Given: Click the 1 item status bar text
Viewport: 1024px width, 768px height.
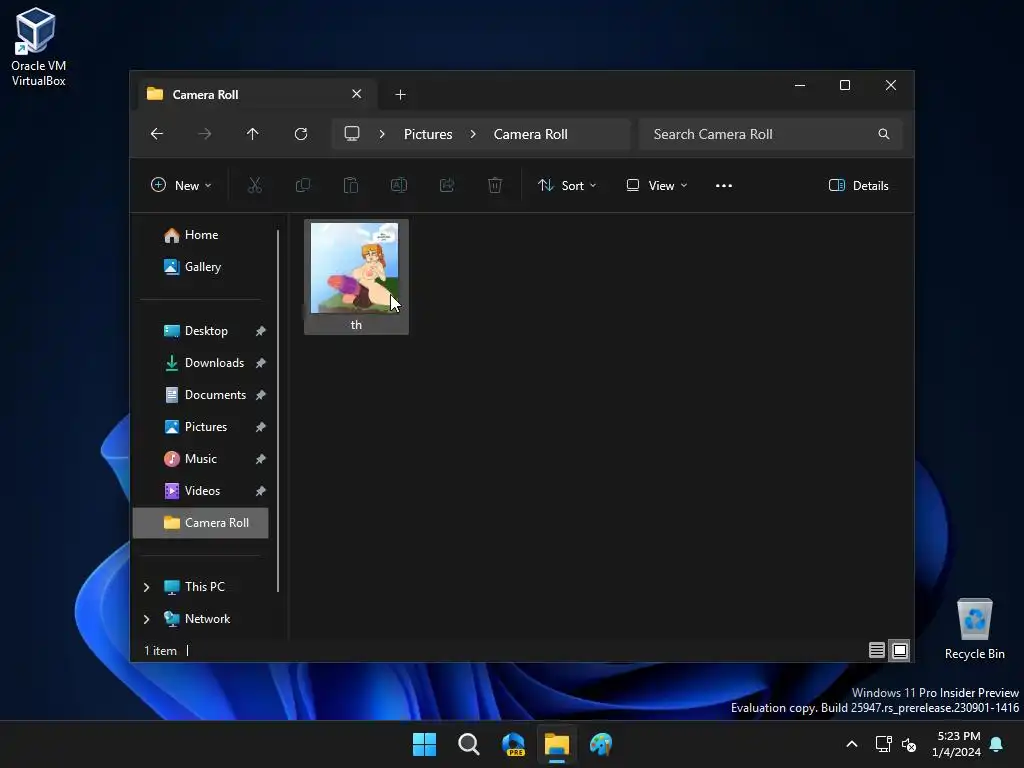Looking at the screenshot, I should point(160,651).
